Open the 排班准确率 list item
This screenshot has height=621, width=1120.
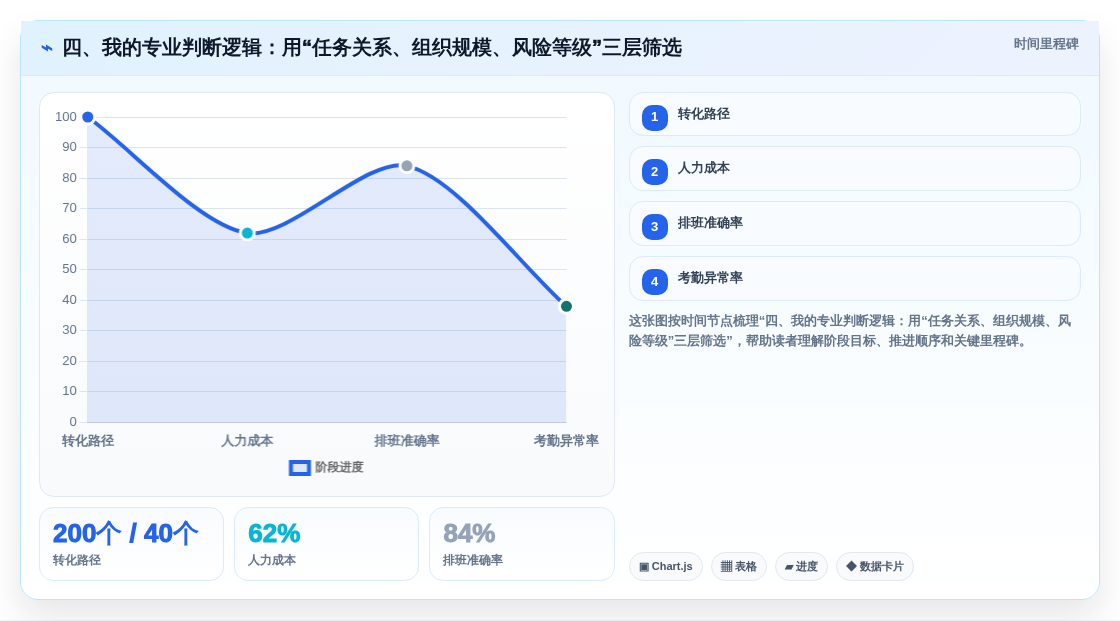point(854,224)
